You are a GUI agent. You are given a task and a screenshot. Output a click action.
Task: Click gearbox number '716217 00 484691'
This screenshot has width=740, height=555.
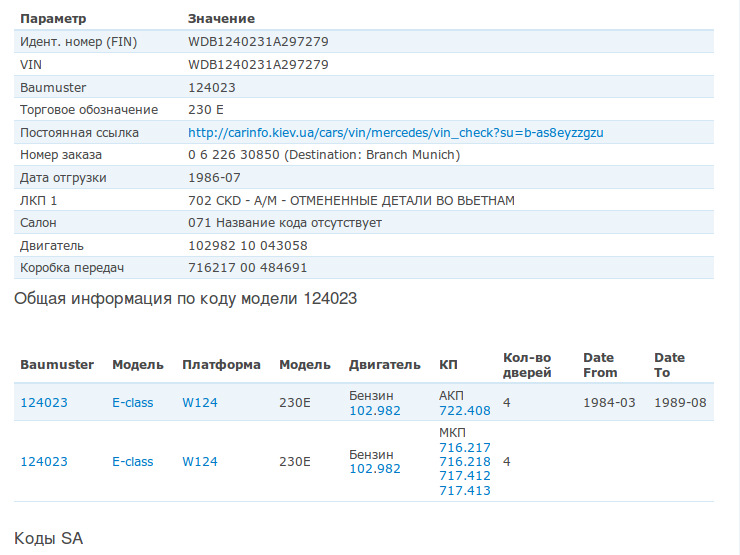[248, 268]
